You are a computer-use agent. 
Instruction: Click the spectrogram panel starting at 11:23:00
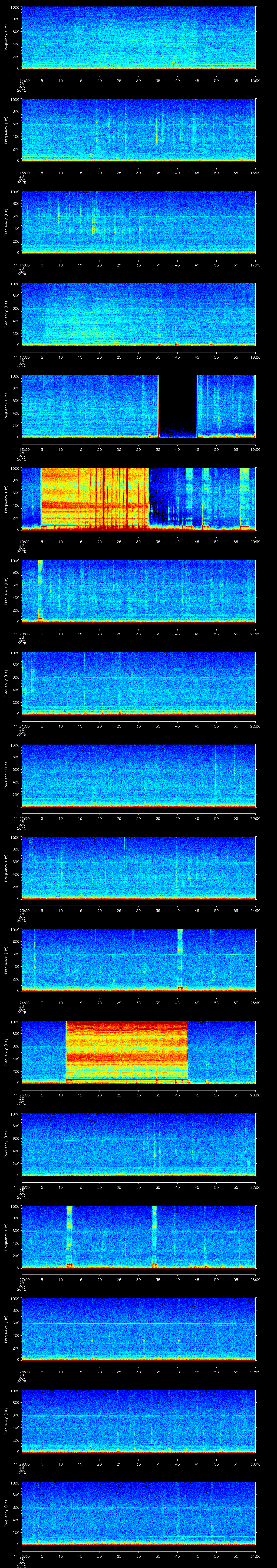[138, 868]
